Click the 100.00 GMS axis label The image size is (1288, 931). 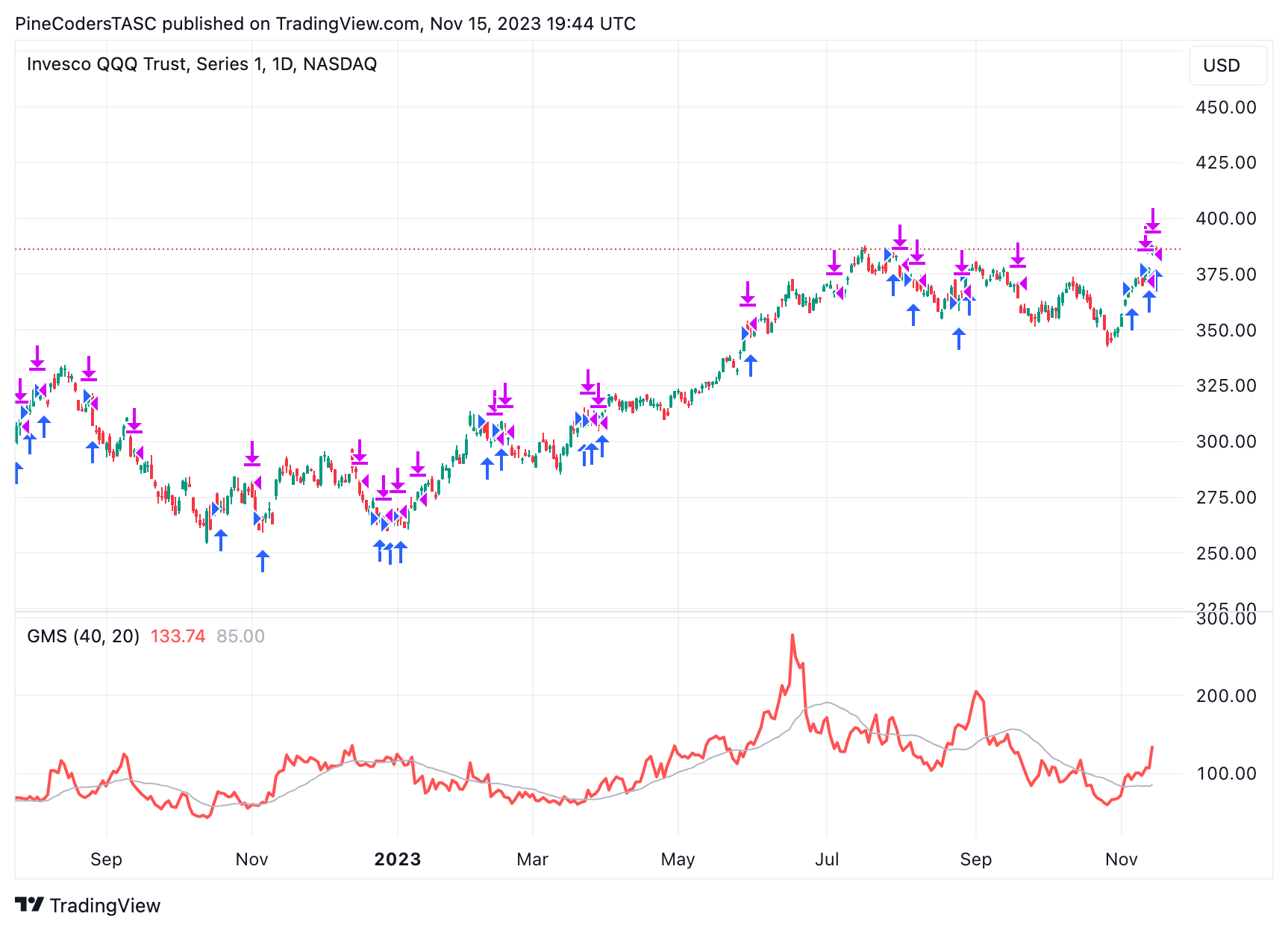[1226, 774]
